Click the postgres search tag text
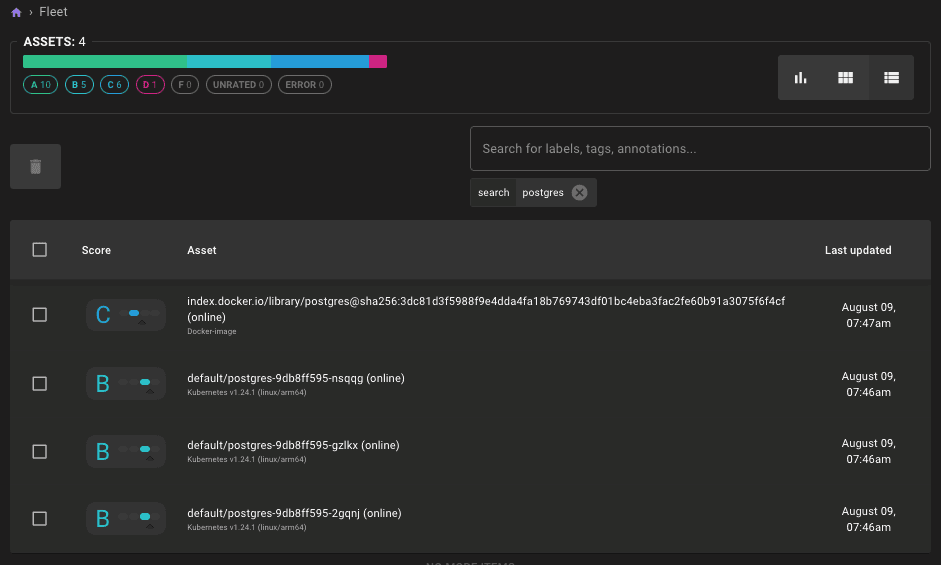This screenshot has width=941, height=565. coord(543,193)
